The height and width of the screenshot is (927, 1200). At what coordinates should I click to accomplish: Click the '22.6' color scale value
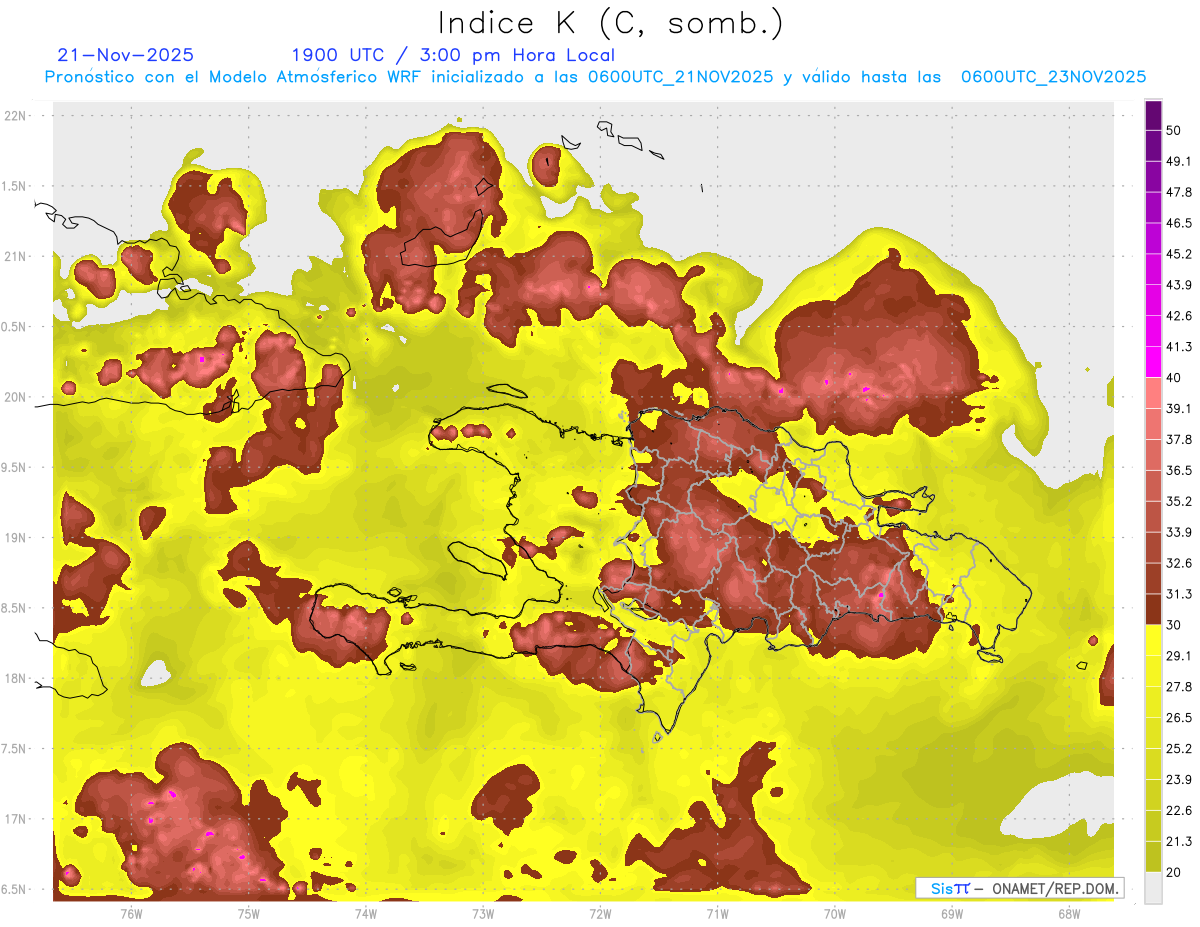tap(1180, 810)
